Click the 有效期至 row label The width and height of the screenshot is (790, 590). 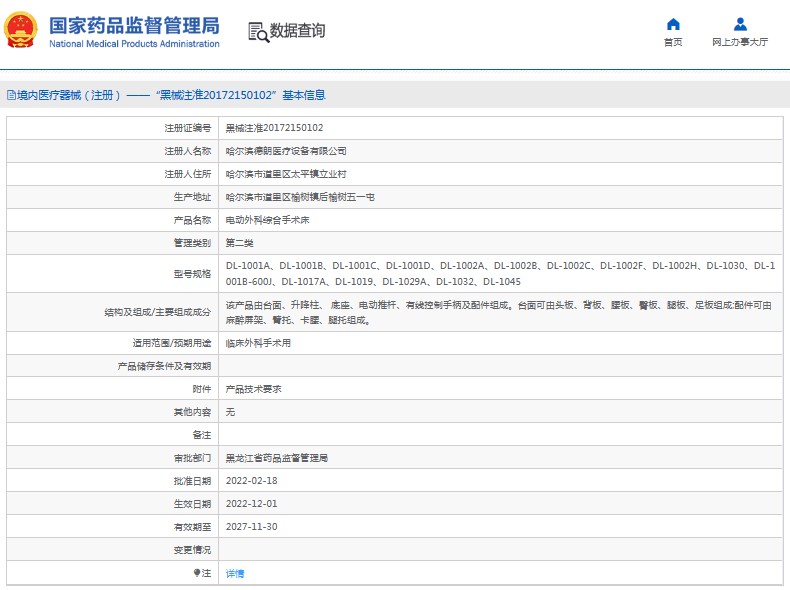(192, 527)
